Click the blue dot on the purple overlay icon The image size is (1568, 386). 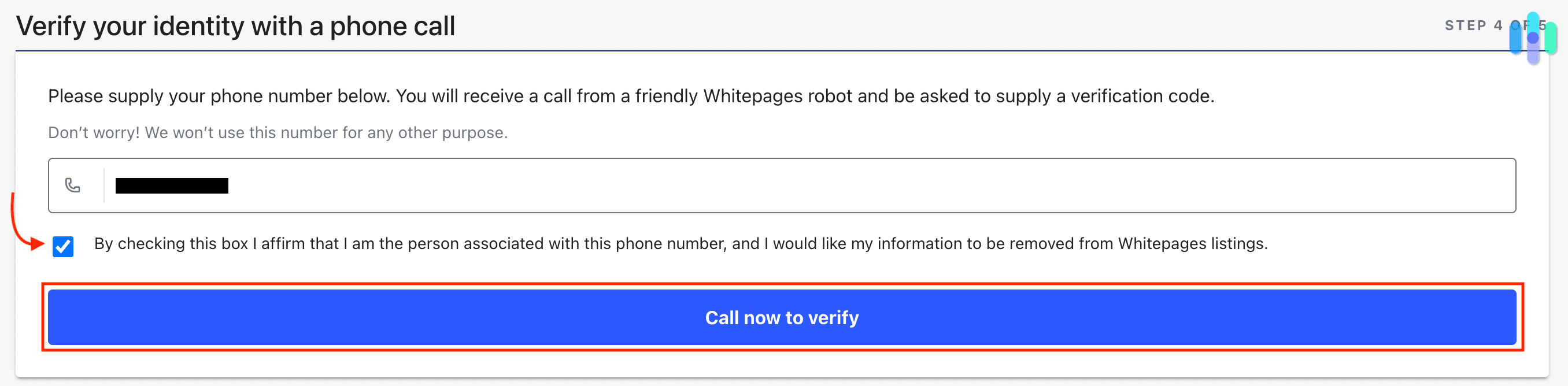1533,38
